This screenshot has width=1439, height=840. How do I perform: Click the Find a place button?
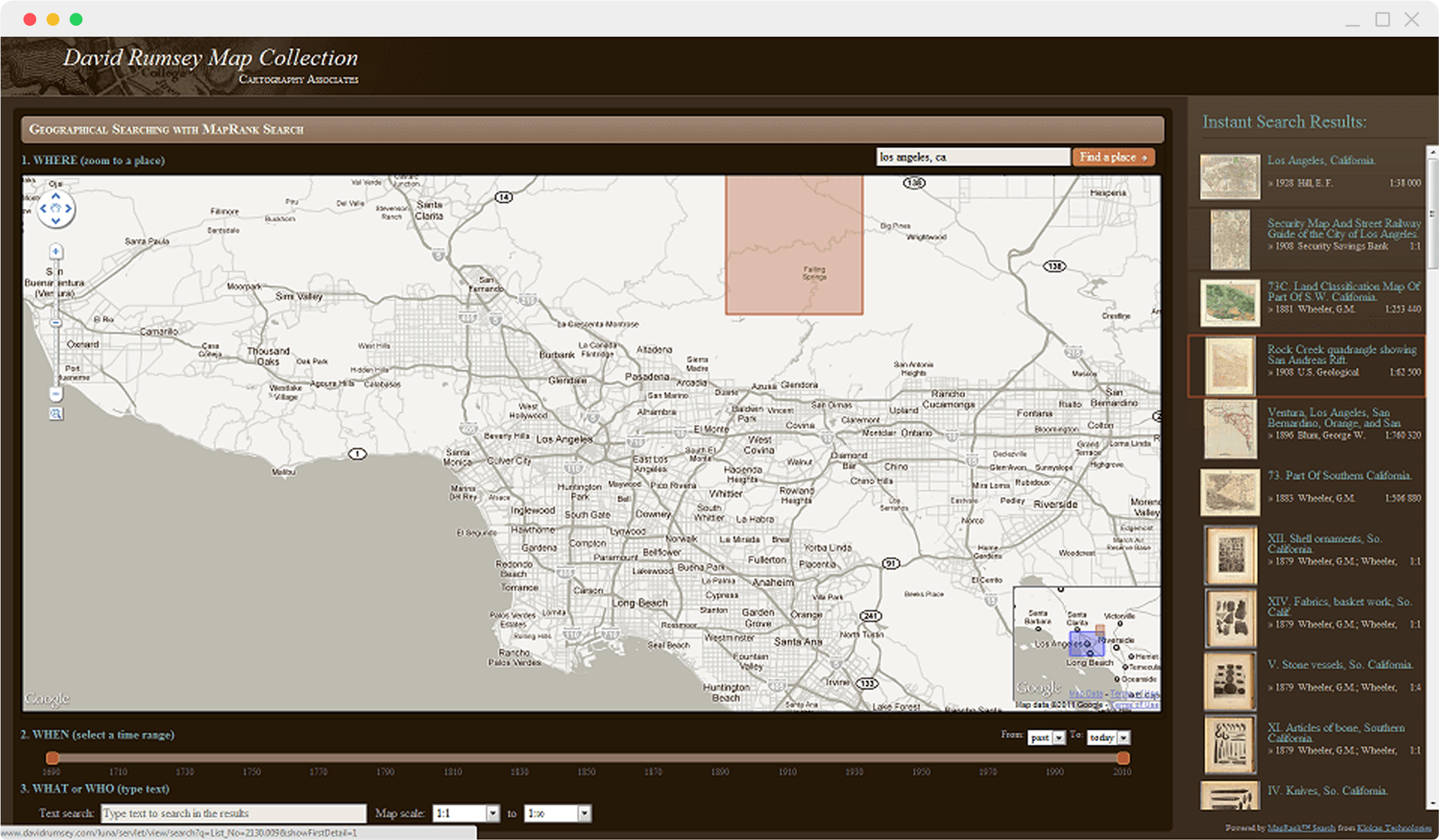(x=1114, y=157)
